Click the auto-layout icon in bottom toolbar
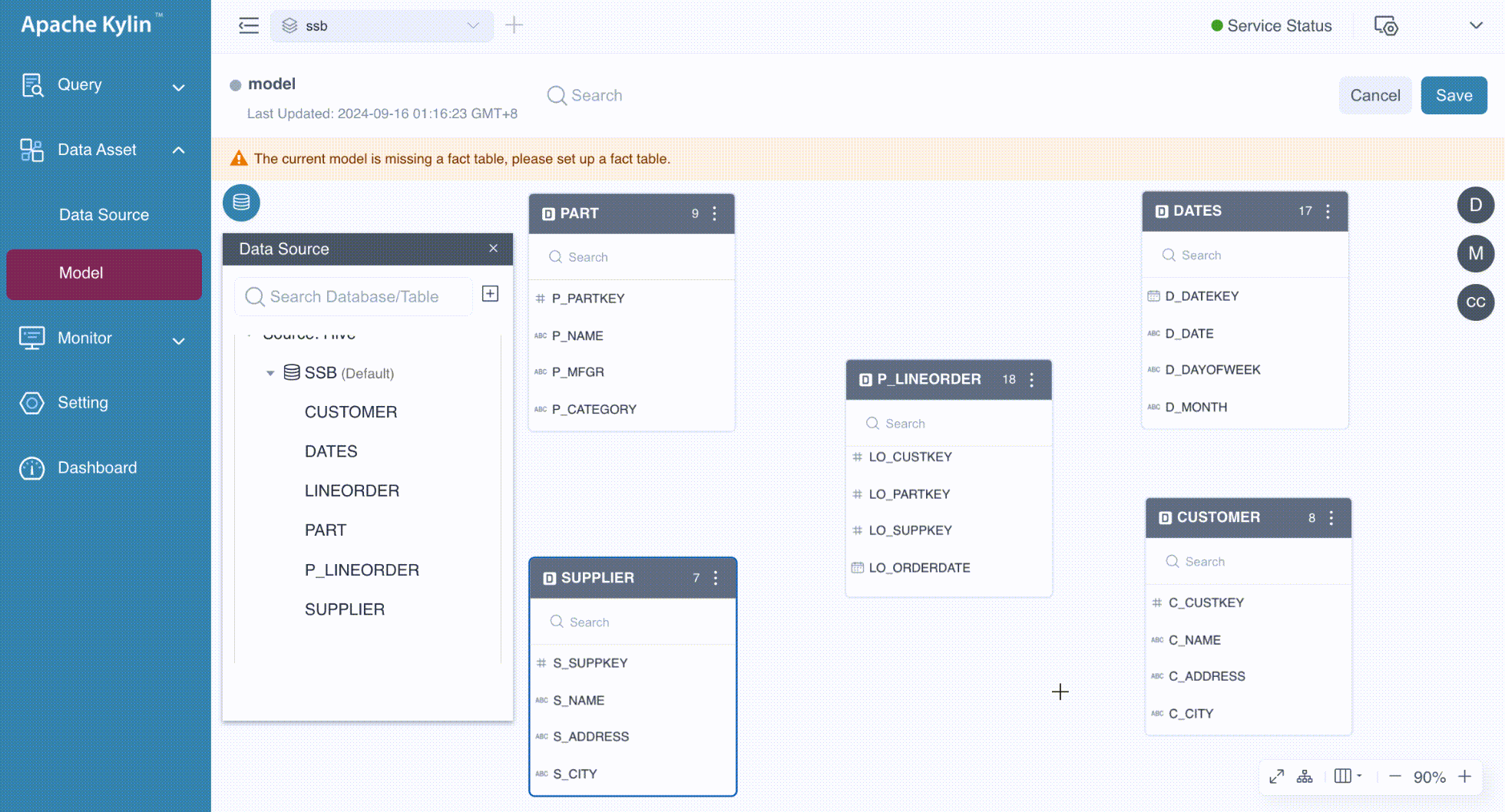The width and height of the screenshot is (1505, 812). [x=1305, y=777]
